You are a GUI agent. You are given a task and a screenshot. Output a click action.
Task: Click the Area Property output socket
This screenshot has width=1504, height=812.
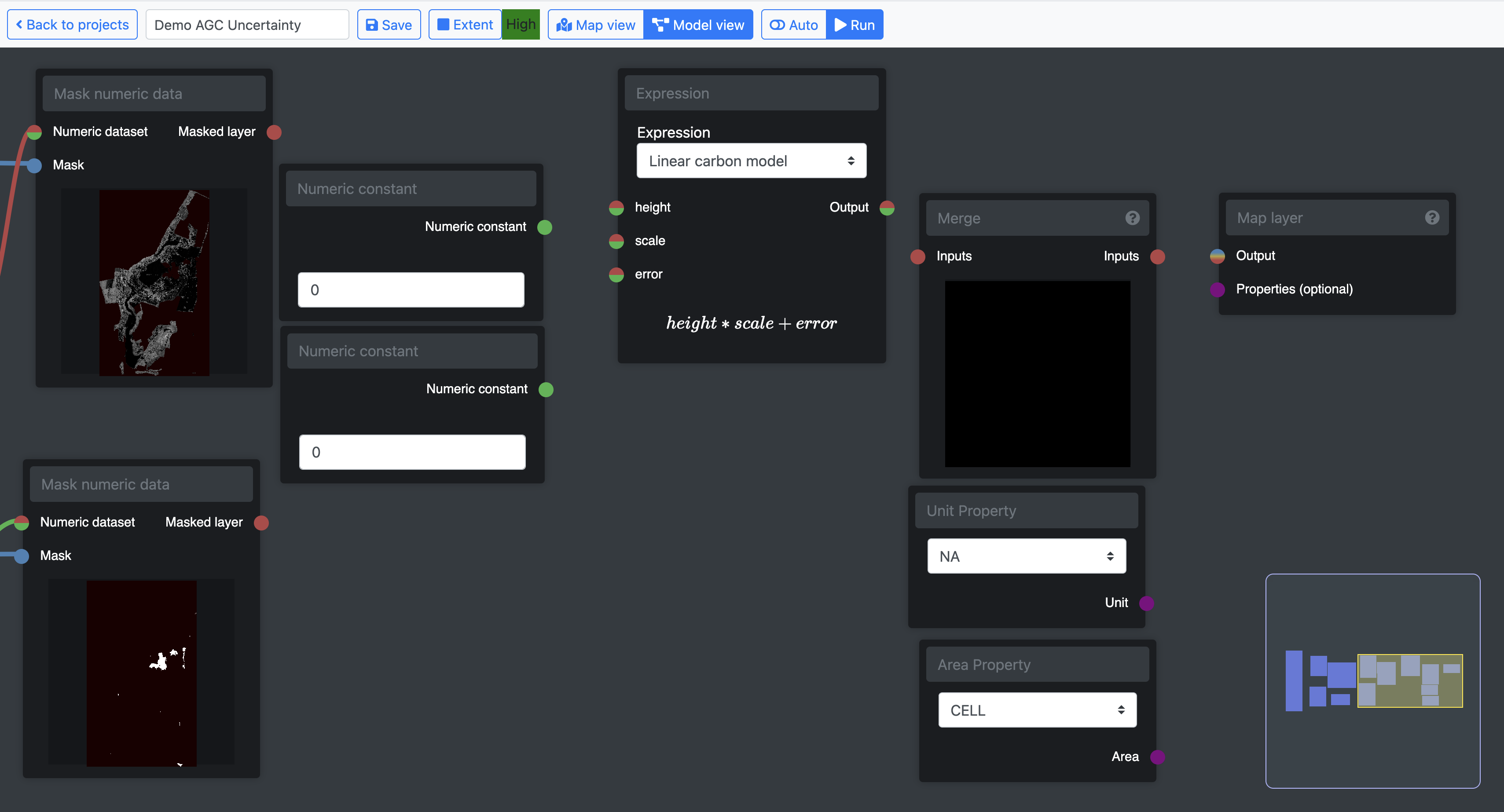pos(1157,757)
